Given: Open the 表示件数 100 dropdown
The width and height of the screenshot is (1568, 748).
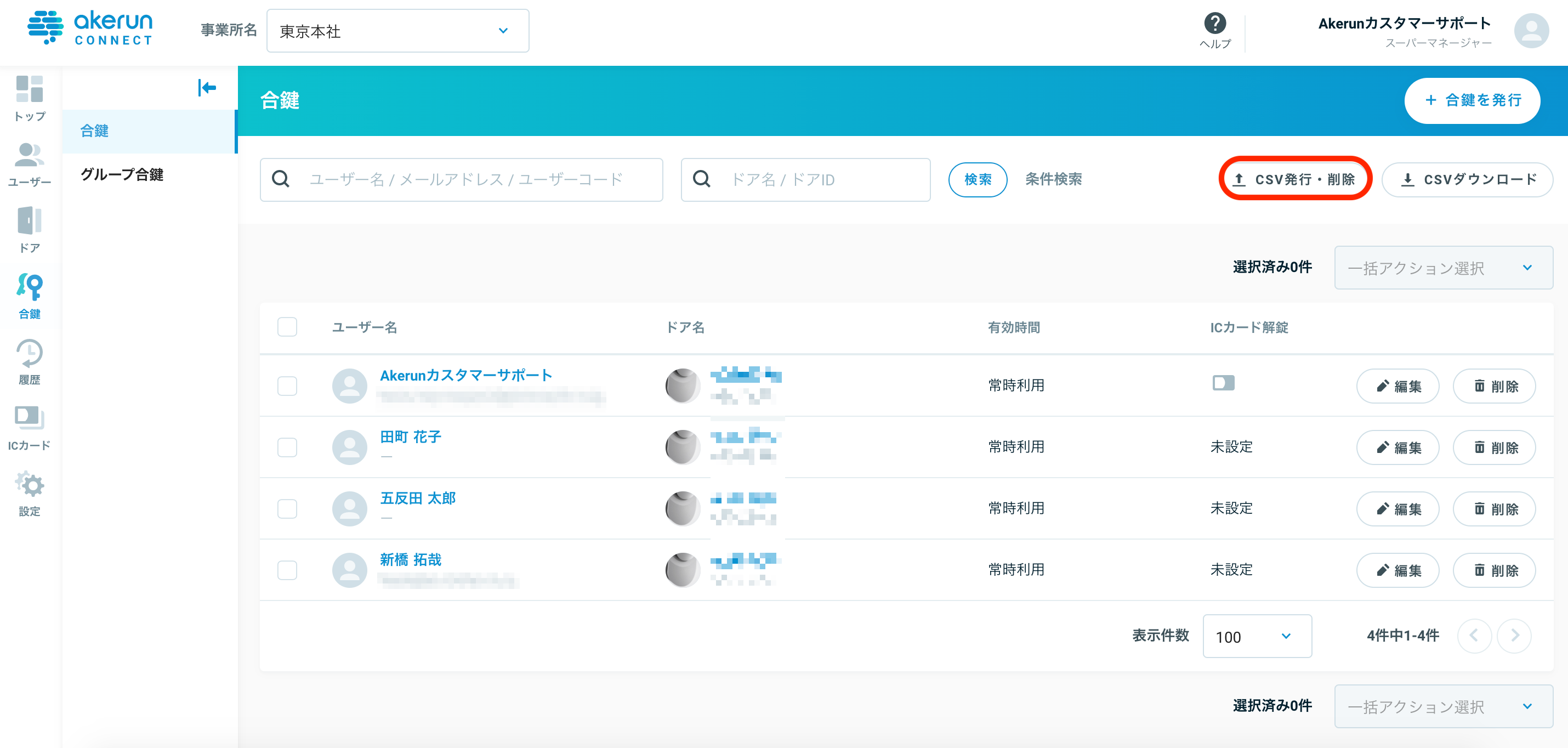Looking at the screenshot, I should (x=1257, y=636).
